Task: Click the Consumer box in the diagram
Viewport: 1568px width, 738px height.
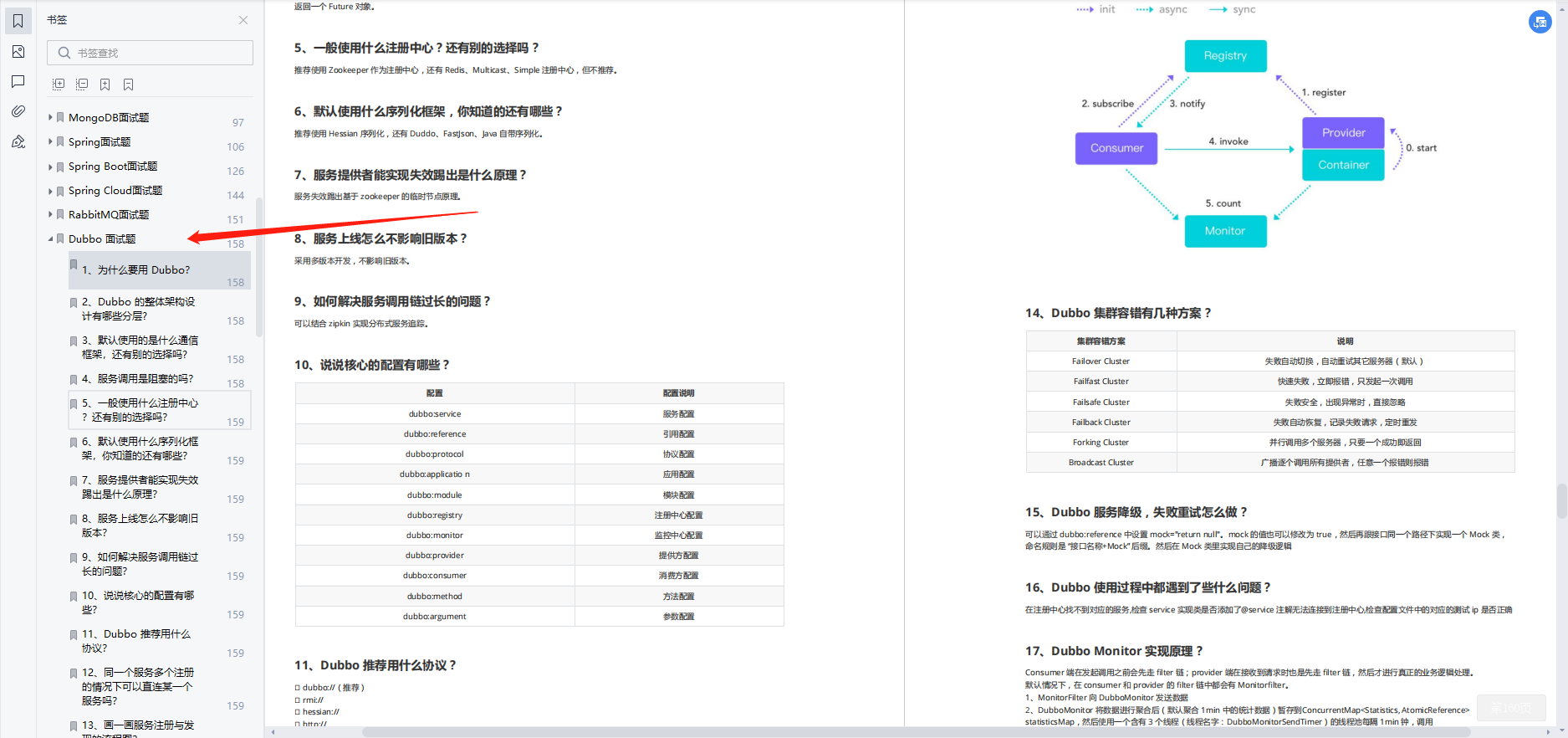Action: (x=1116, y=148)
